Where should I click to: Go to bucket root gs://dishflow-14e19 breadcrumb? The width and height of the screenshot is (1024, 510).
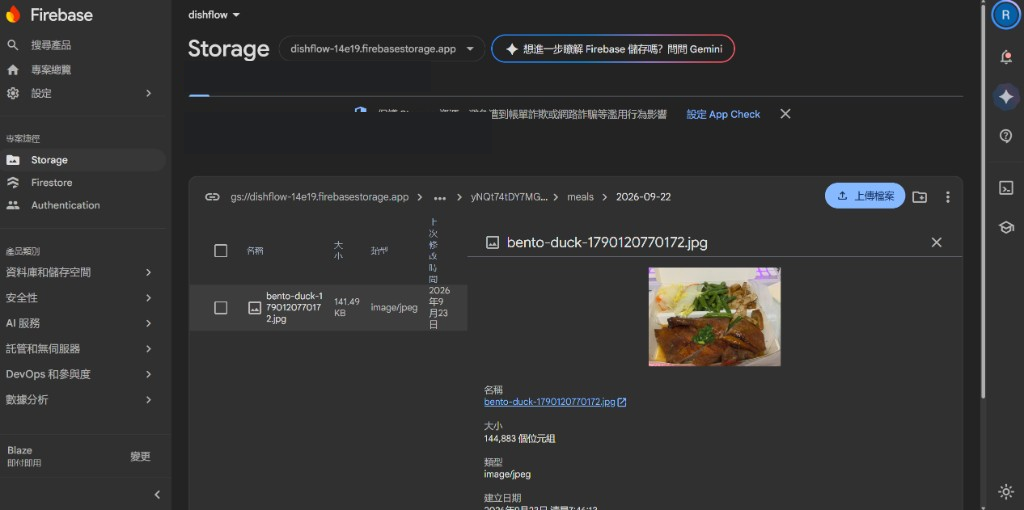tap(320, 197)
